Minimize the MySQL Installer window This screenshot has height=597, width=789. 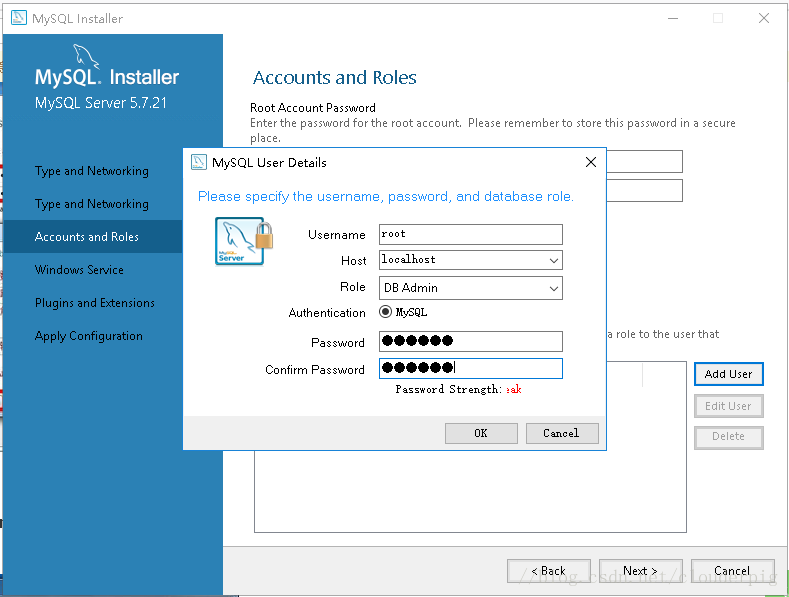673,18
